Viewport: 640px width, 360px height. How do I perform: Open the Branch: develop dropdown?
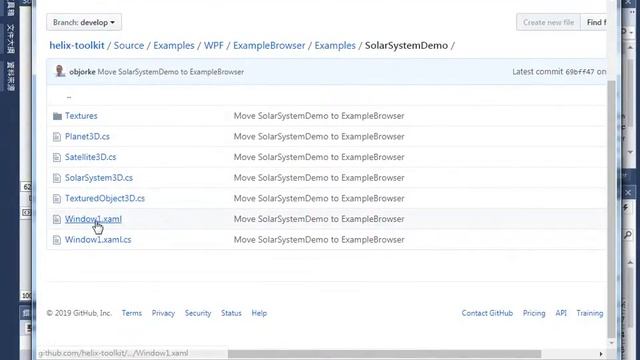(x=84, y=22)
